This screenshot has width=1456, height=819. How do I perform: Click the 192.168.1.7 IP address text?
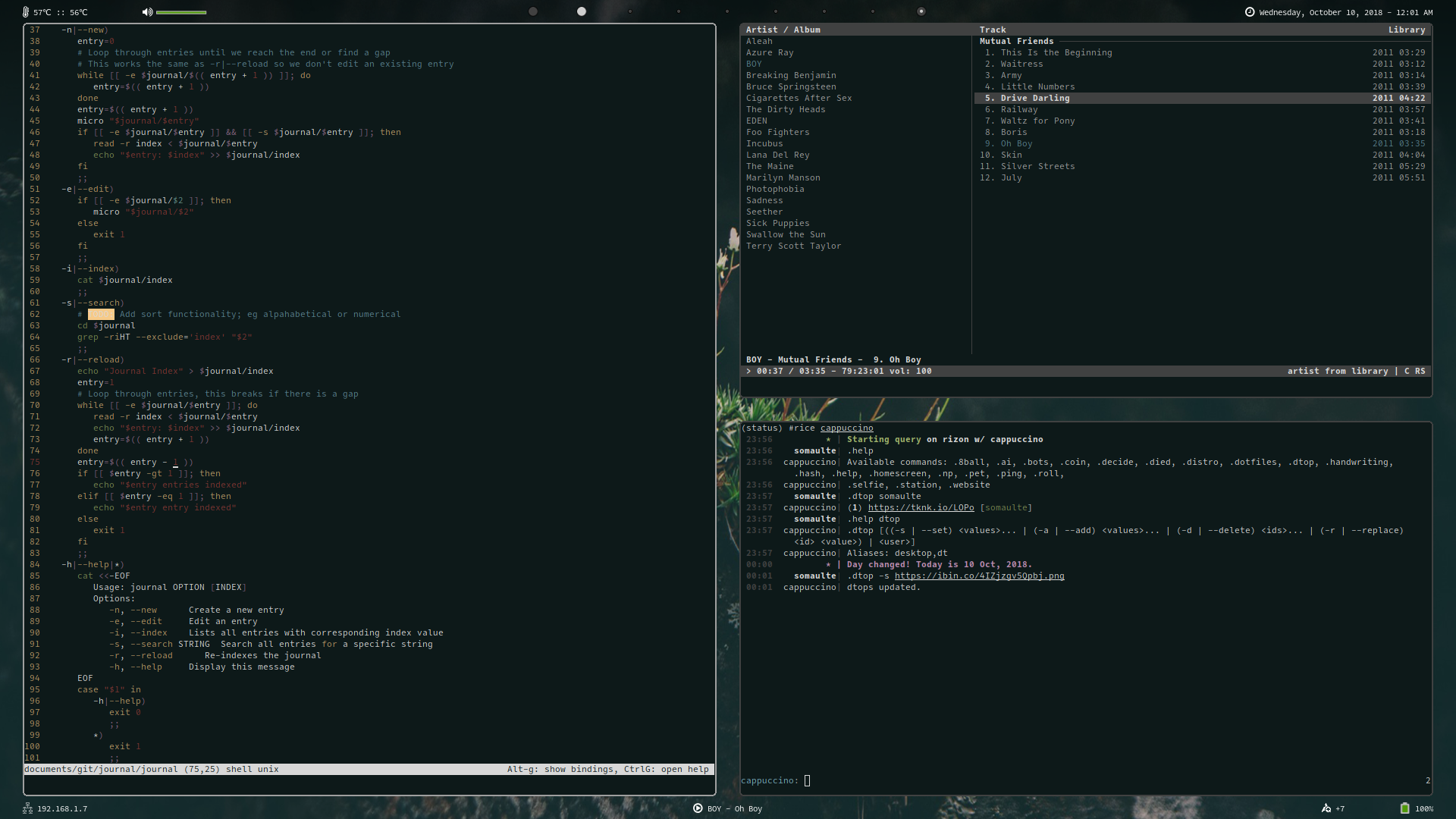[62, 809]
